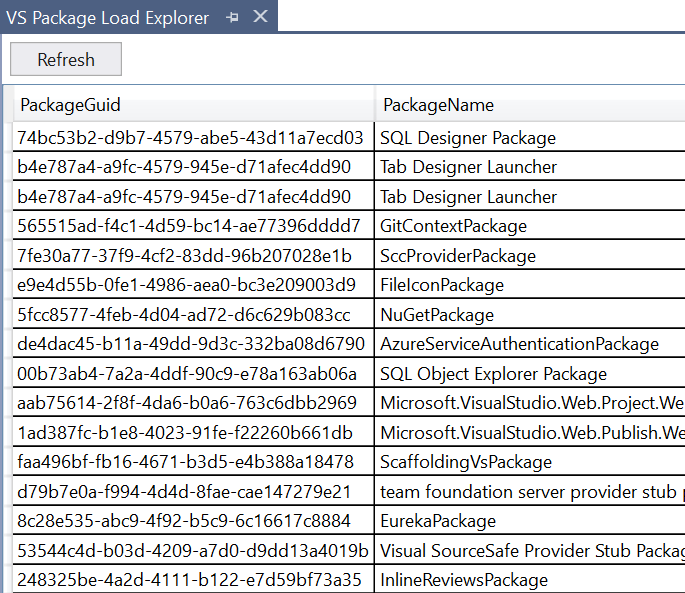Image resolution: width=685 pixels, height=593 pixels.
Task: Select the EurekaPackage cell
Action: pyautogui.click(x=530, y=521)
